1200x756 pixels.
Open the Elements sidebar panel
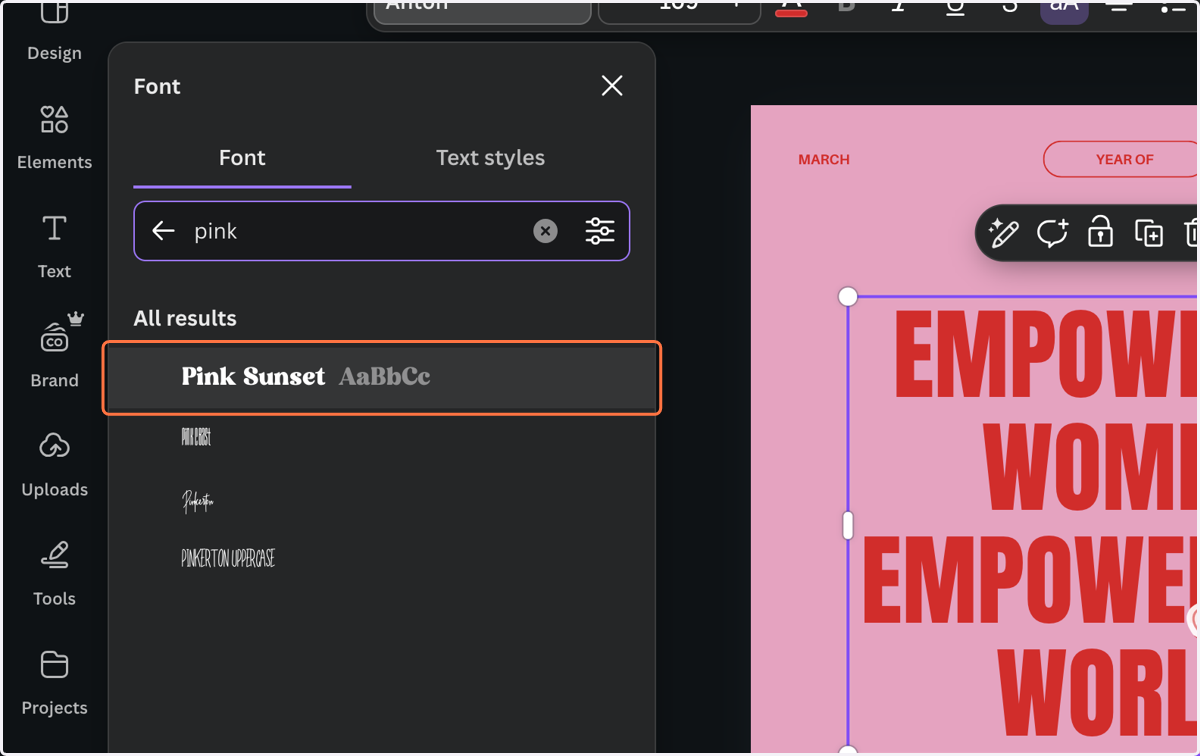pos(54,138)
